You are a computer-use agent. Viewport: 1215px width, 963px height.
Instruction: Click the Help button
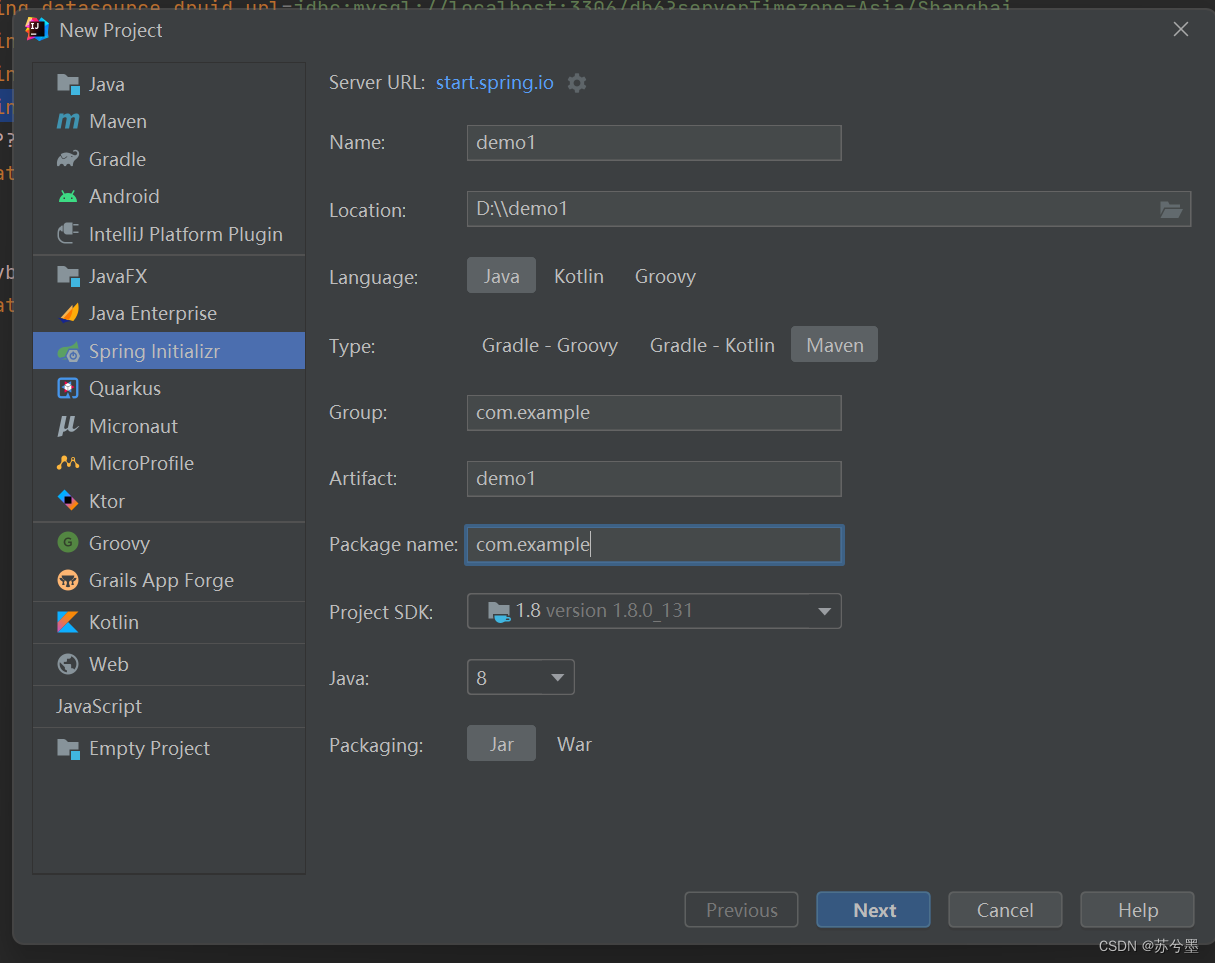1138,910
